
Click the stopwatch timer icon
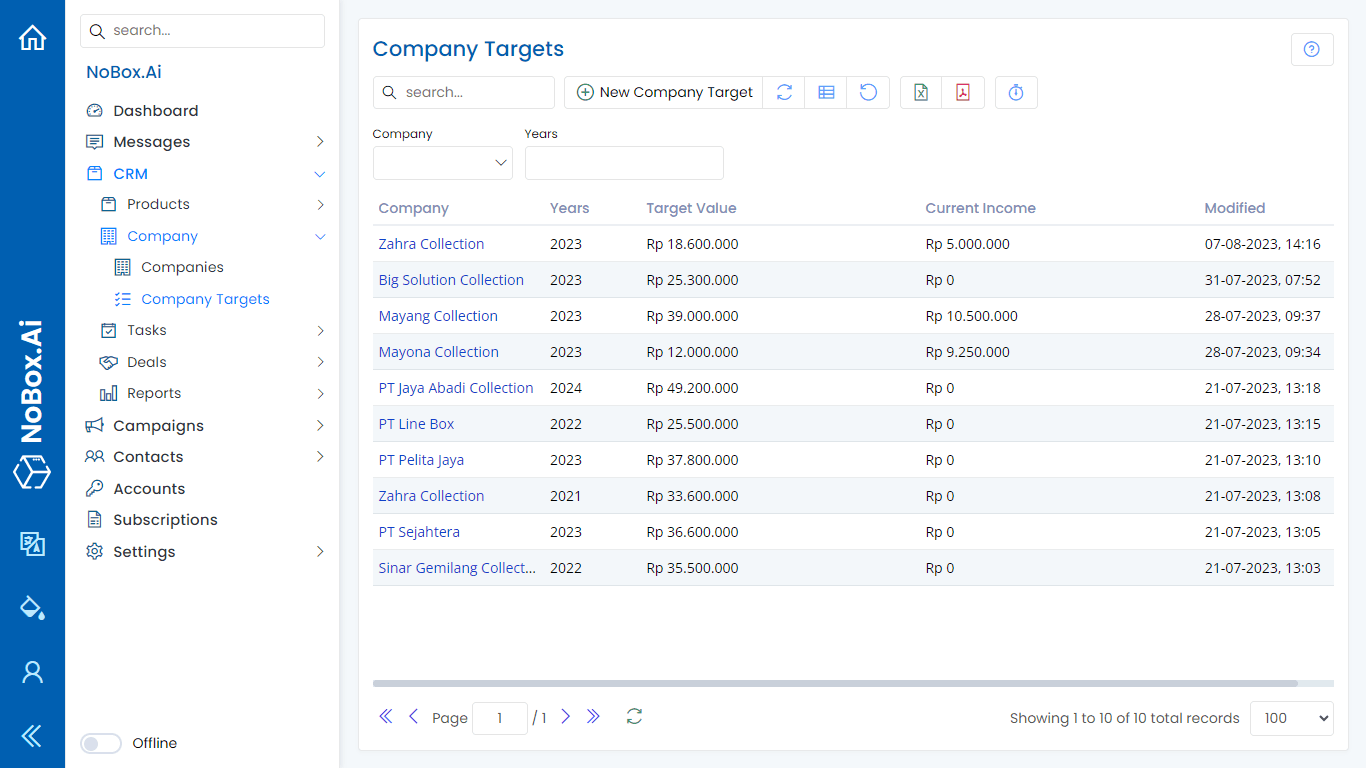pos(1016,92)
